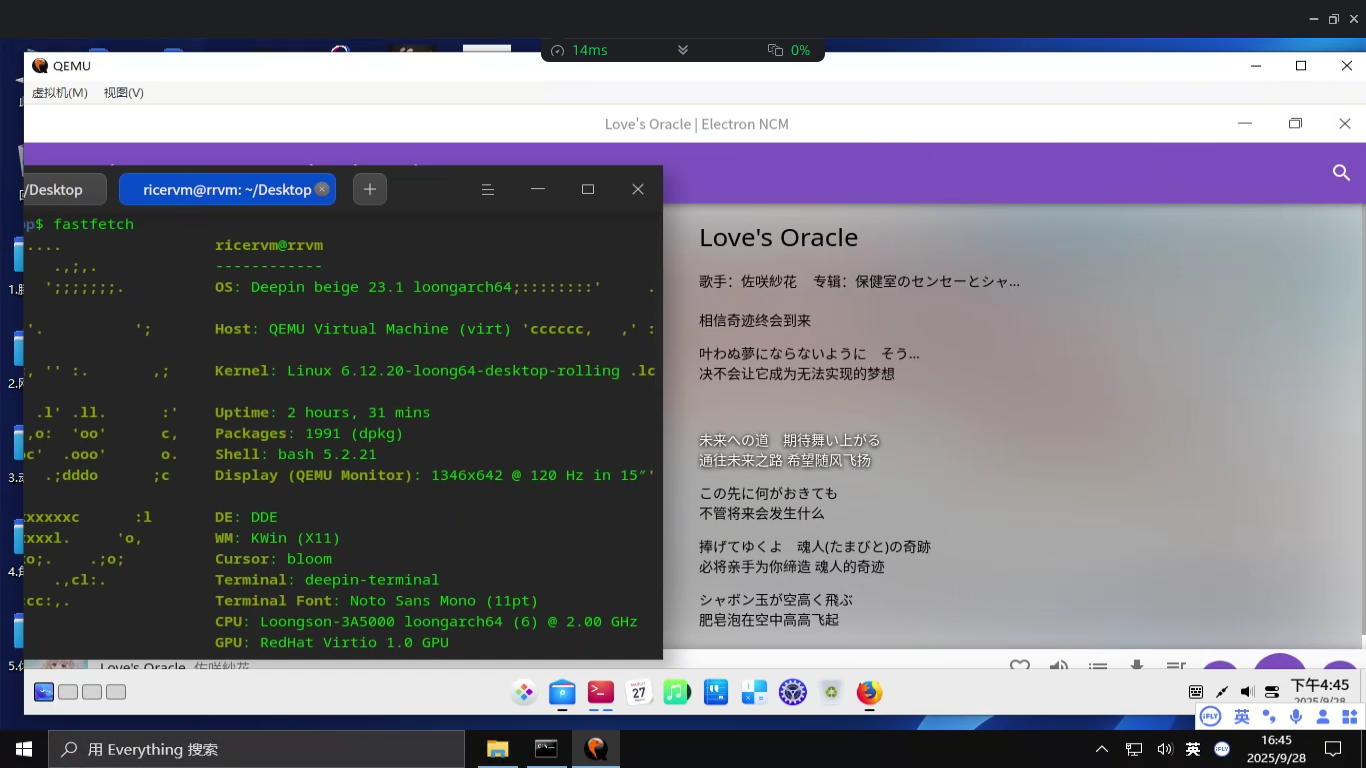
Task: Toggle punctuation mode on iFLY bar
Action: pyautogui.click(x=1269, y=716)
